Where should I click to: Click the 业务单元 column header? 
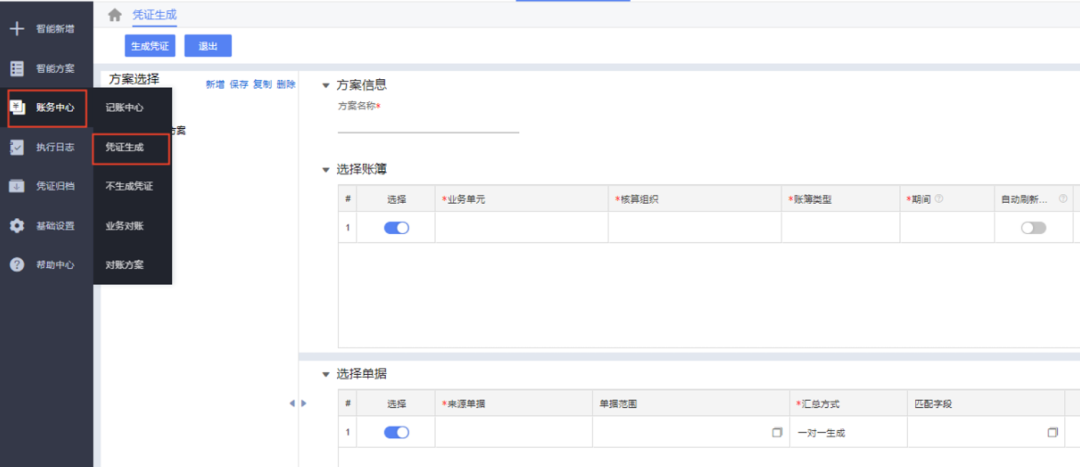pos(521,198)
